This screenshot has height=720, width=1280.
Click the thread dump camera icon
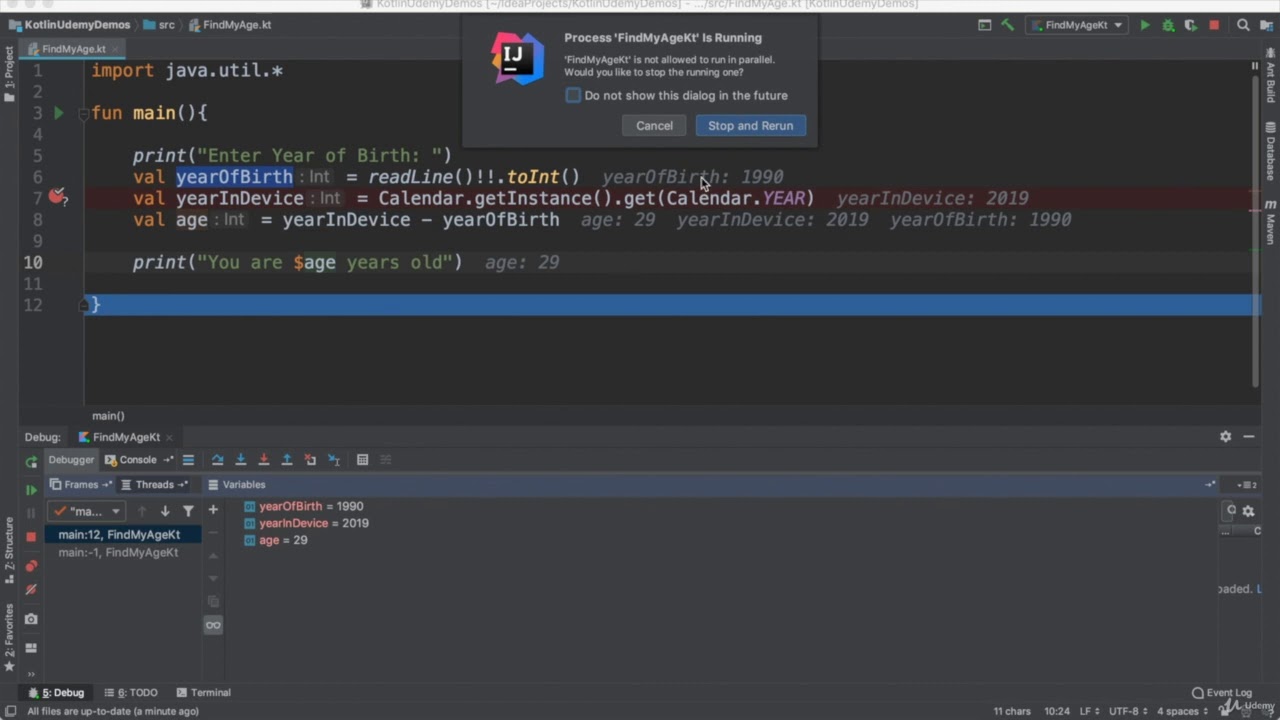(x=31, y=619)
